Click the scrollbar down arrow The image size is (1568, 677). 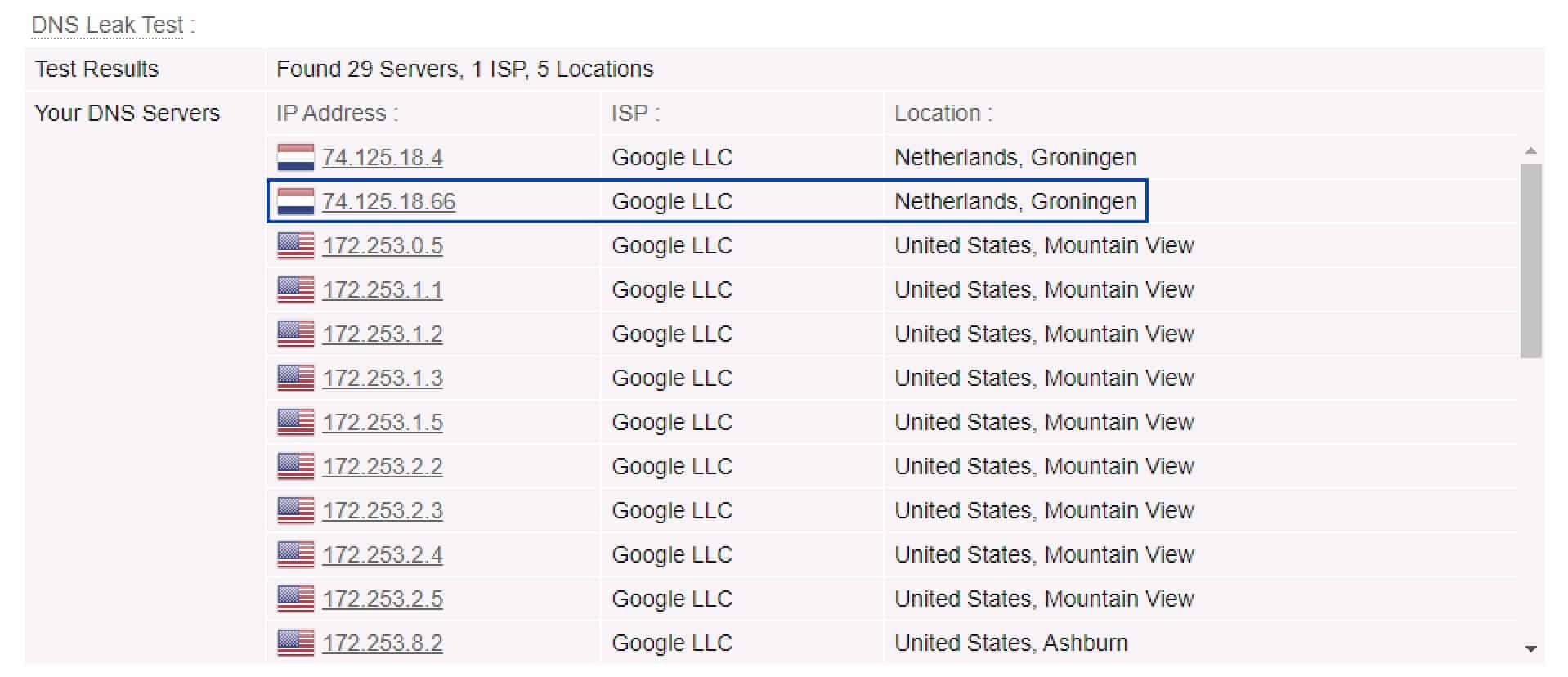coord(1530,649)
